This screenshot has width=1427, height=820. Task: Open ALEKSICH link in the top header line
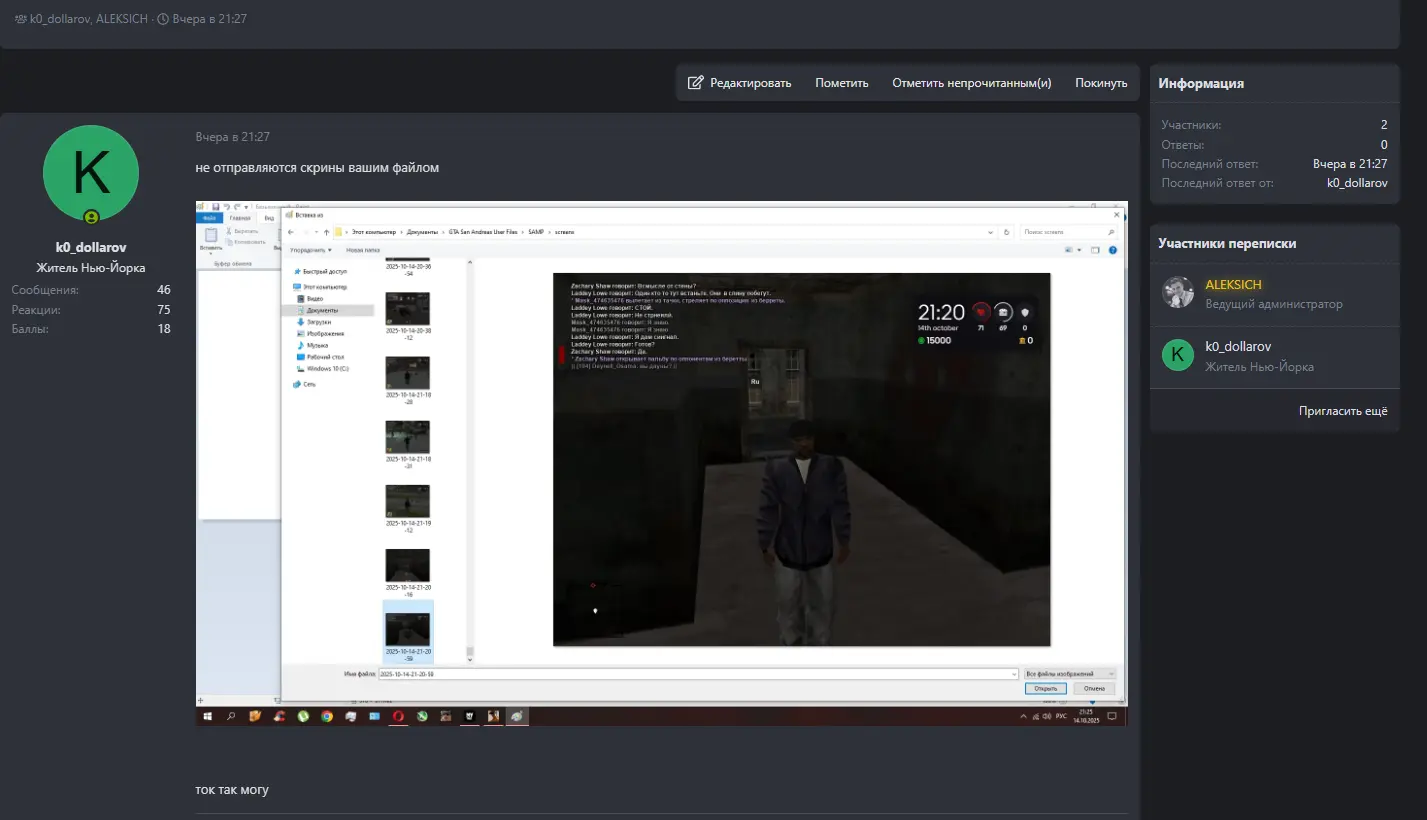(122, 19)
